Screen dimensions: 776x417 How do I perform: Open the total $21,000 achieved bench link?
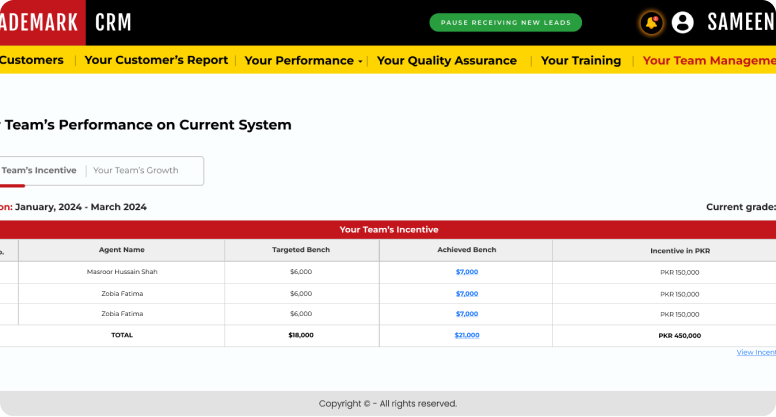(x=467, y=335)
